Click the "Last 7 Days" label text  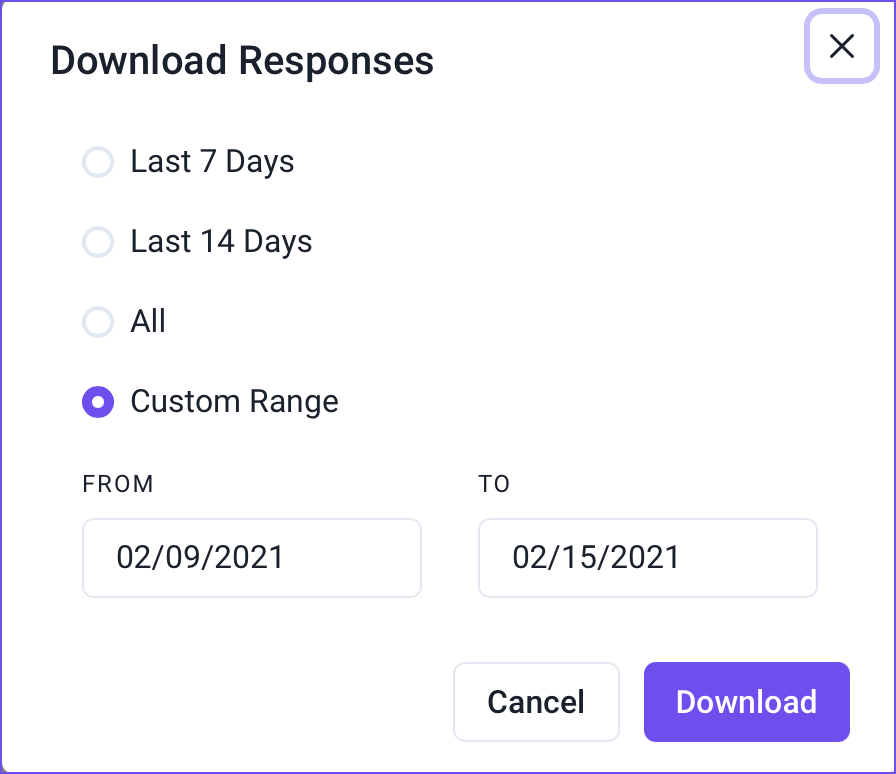[x=212, y=162]
